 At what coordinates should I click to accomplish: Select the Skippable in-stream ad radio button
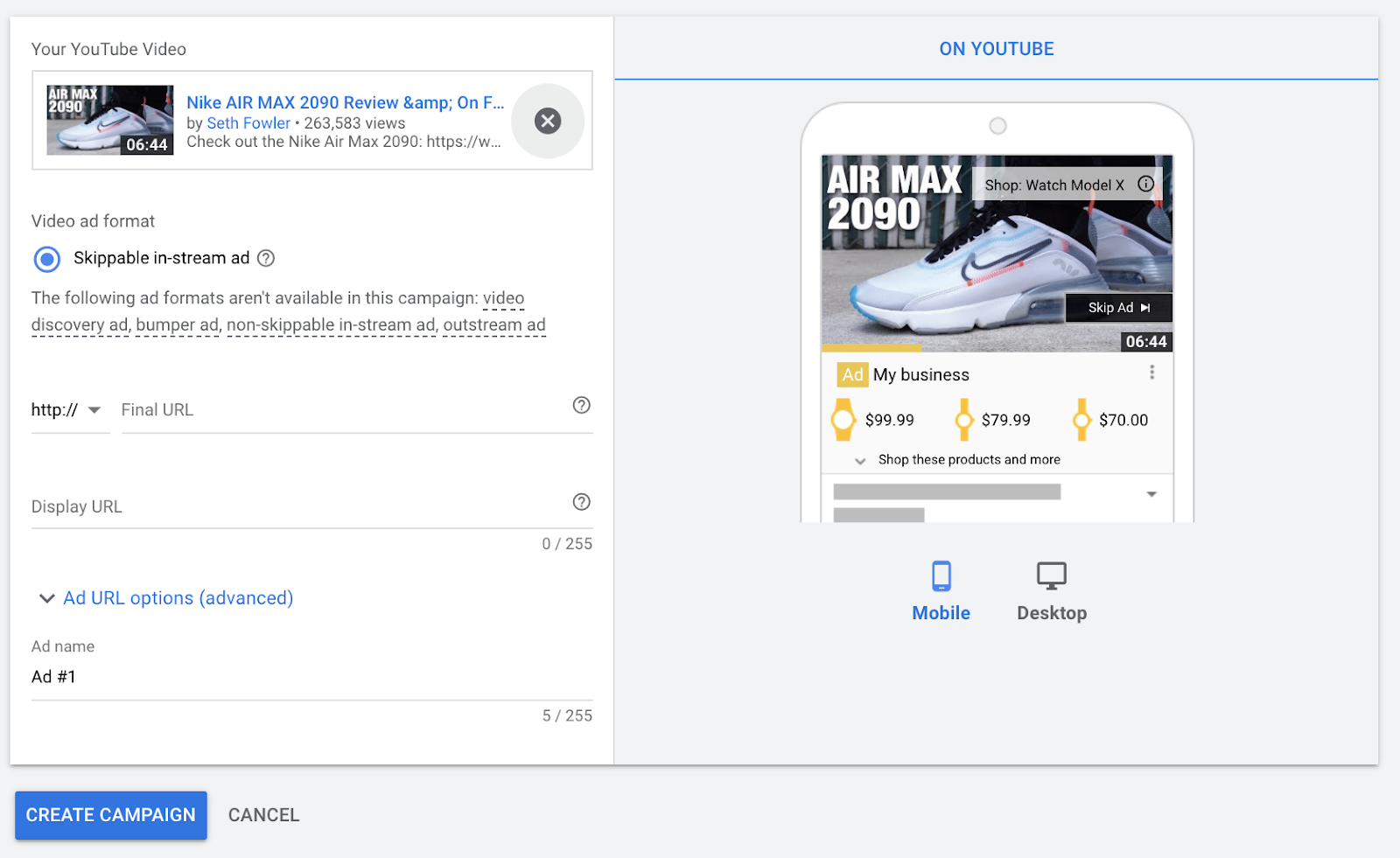click(x=47, y=259)
